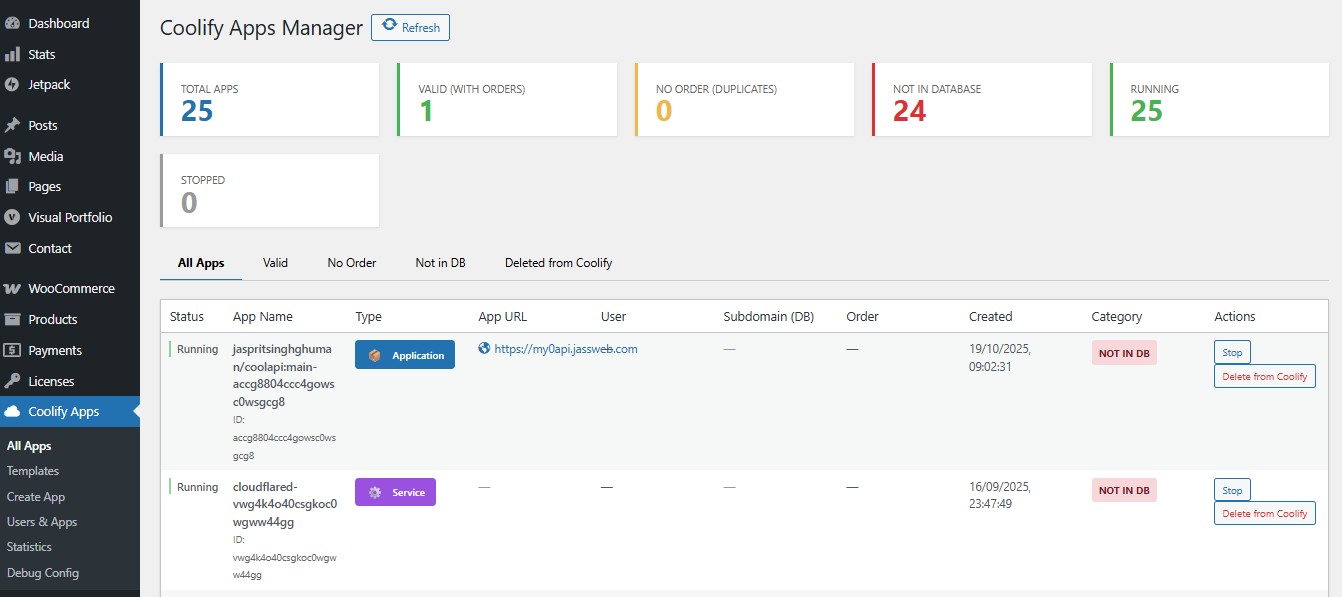
Task: Select the All Apps tab above table
Action: (201, 263)
